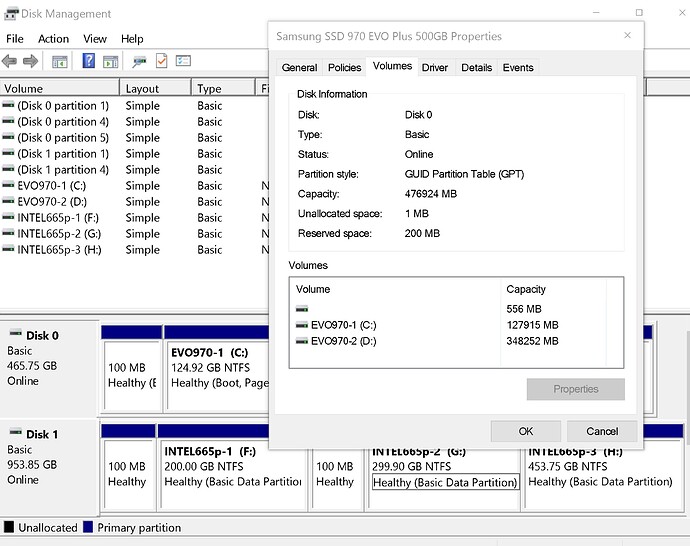Click the Forward arrow toolbar icon
The height and width of the screenshot is (546, 690).
click(x=30, y=61)
